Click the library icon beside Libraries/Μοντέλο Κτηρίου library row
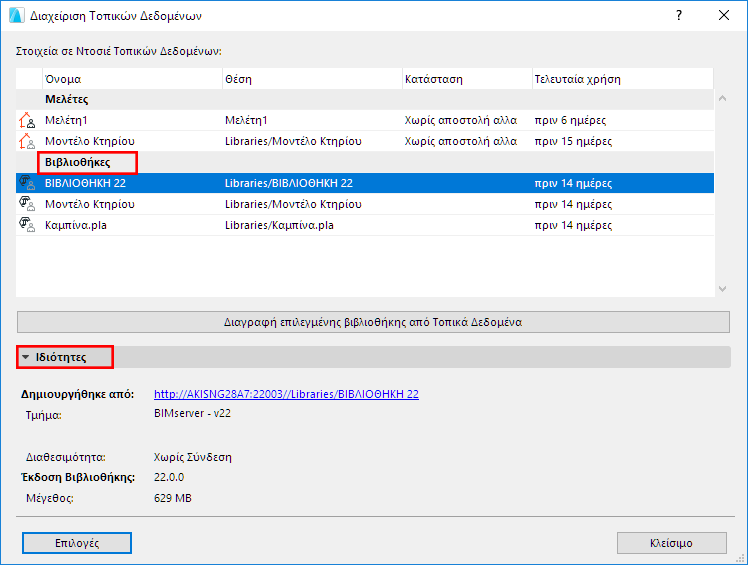This screenshot has width=748, height=565. (27, 204)
